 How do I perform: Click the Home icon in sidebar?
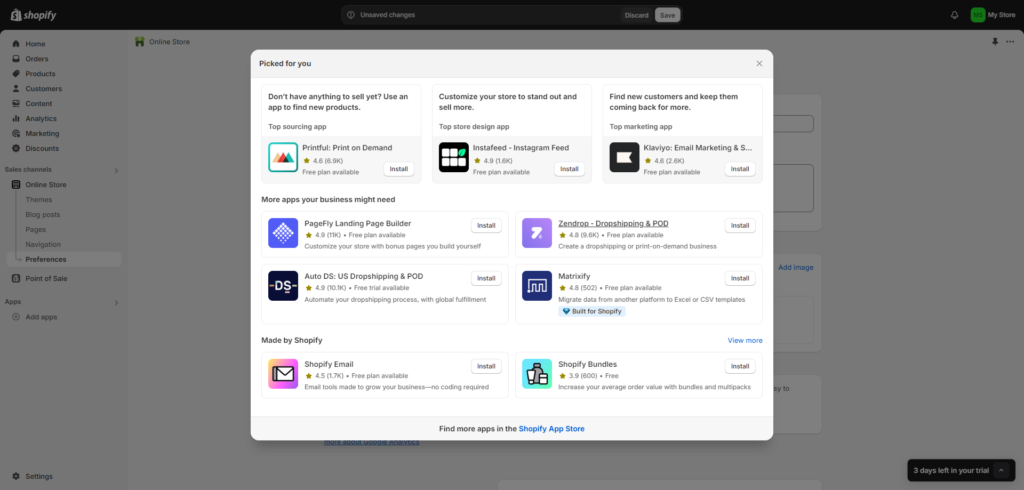click(16, 44)
